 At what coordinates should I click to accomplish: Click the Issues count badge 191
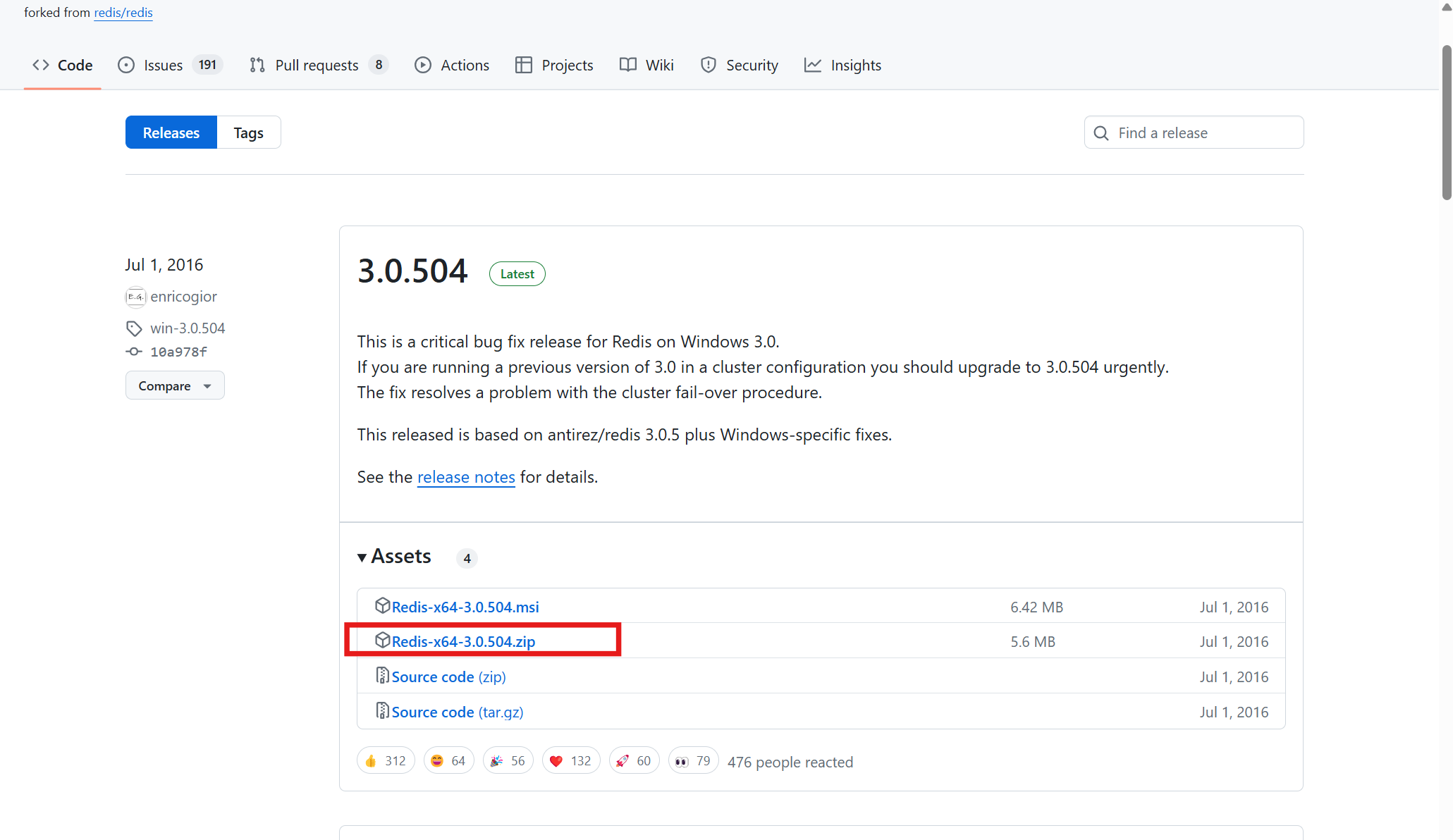pos(207,65)
